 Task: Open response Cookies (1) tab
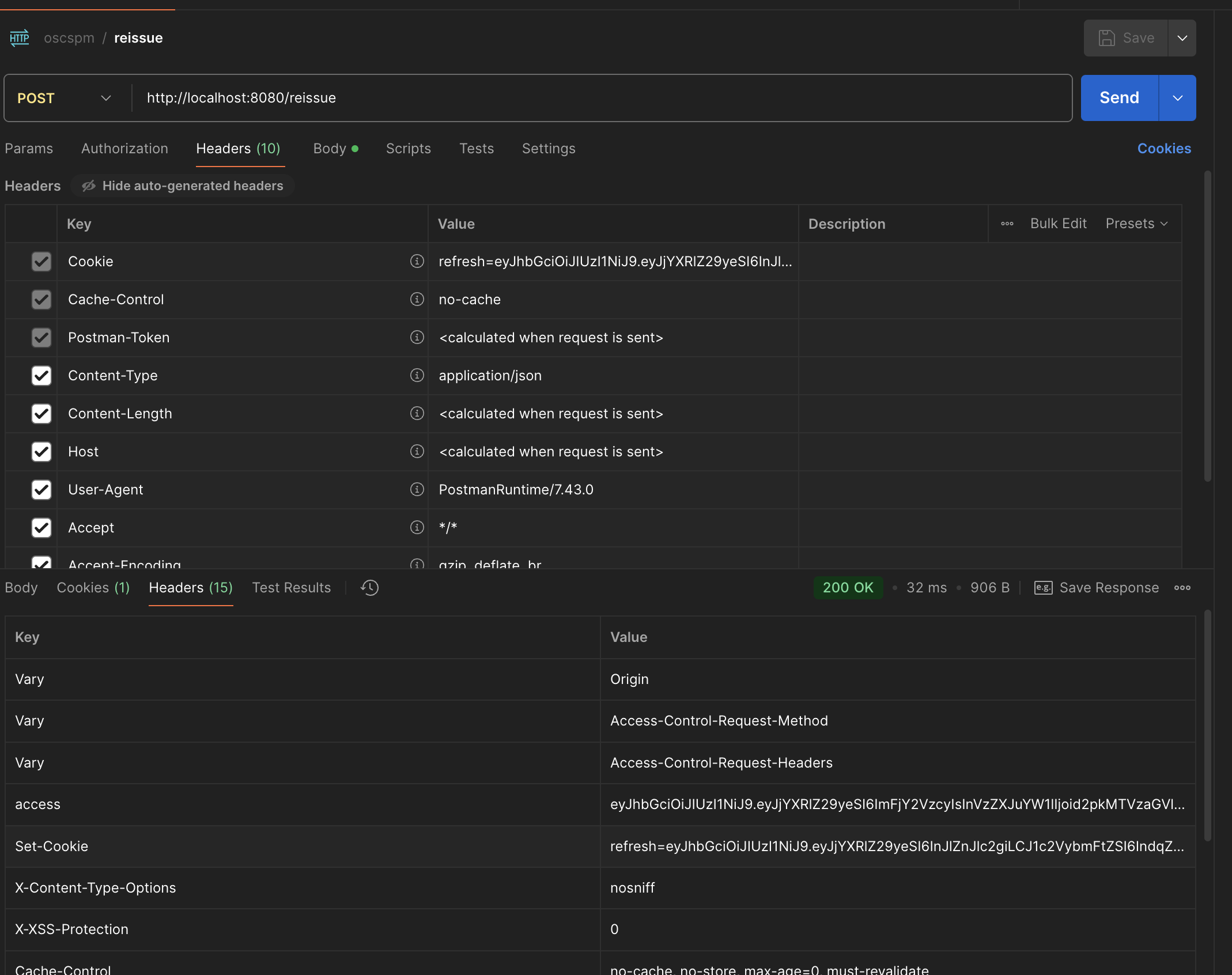[93, 588]
